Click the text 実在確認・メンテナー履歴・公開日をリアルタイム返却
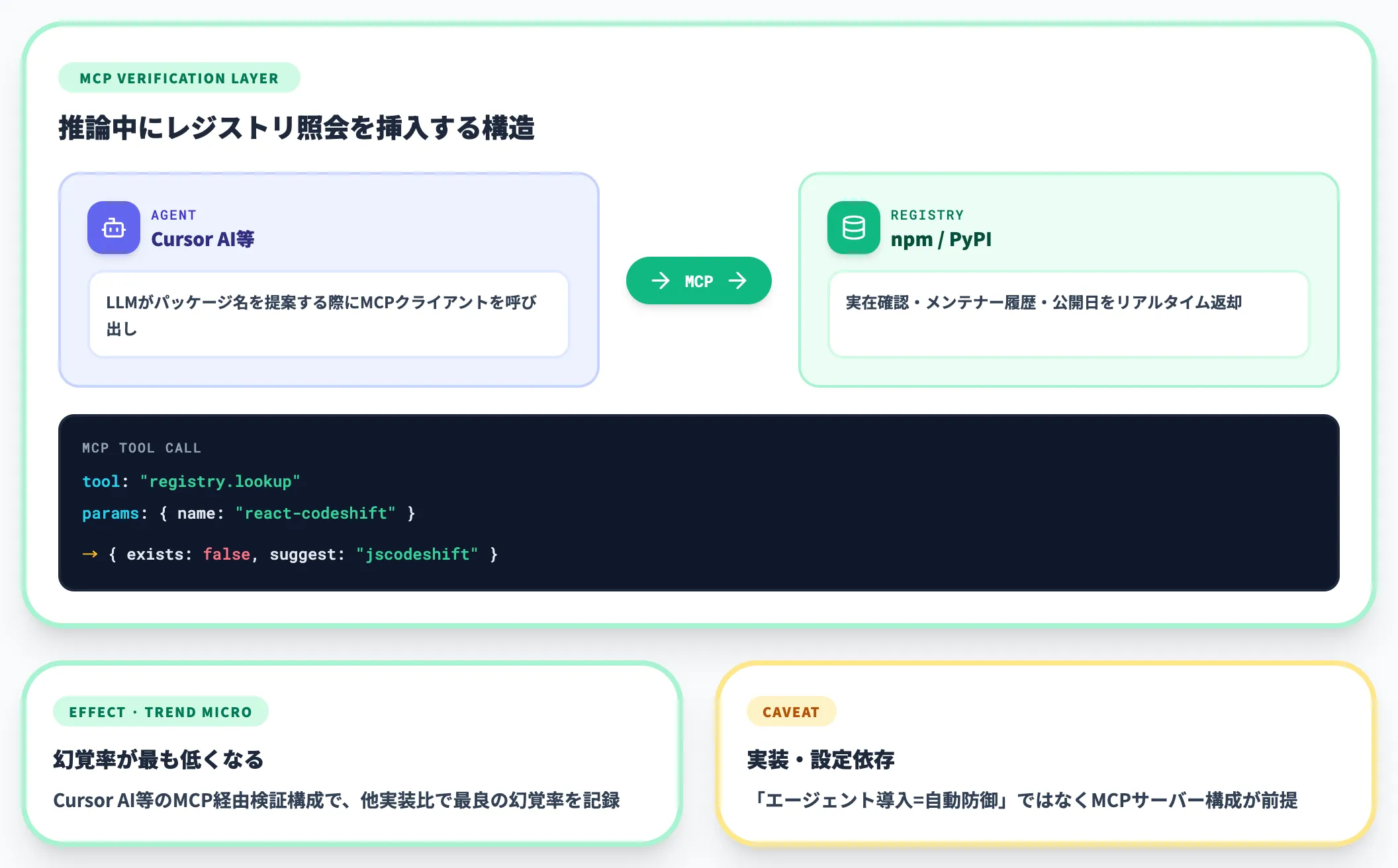 [1044, 302]
